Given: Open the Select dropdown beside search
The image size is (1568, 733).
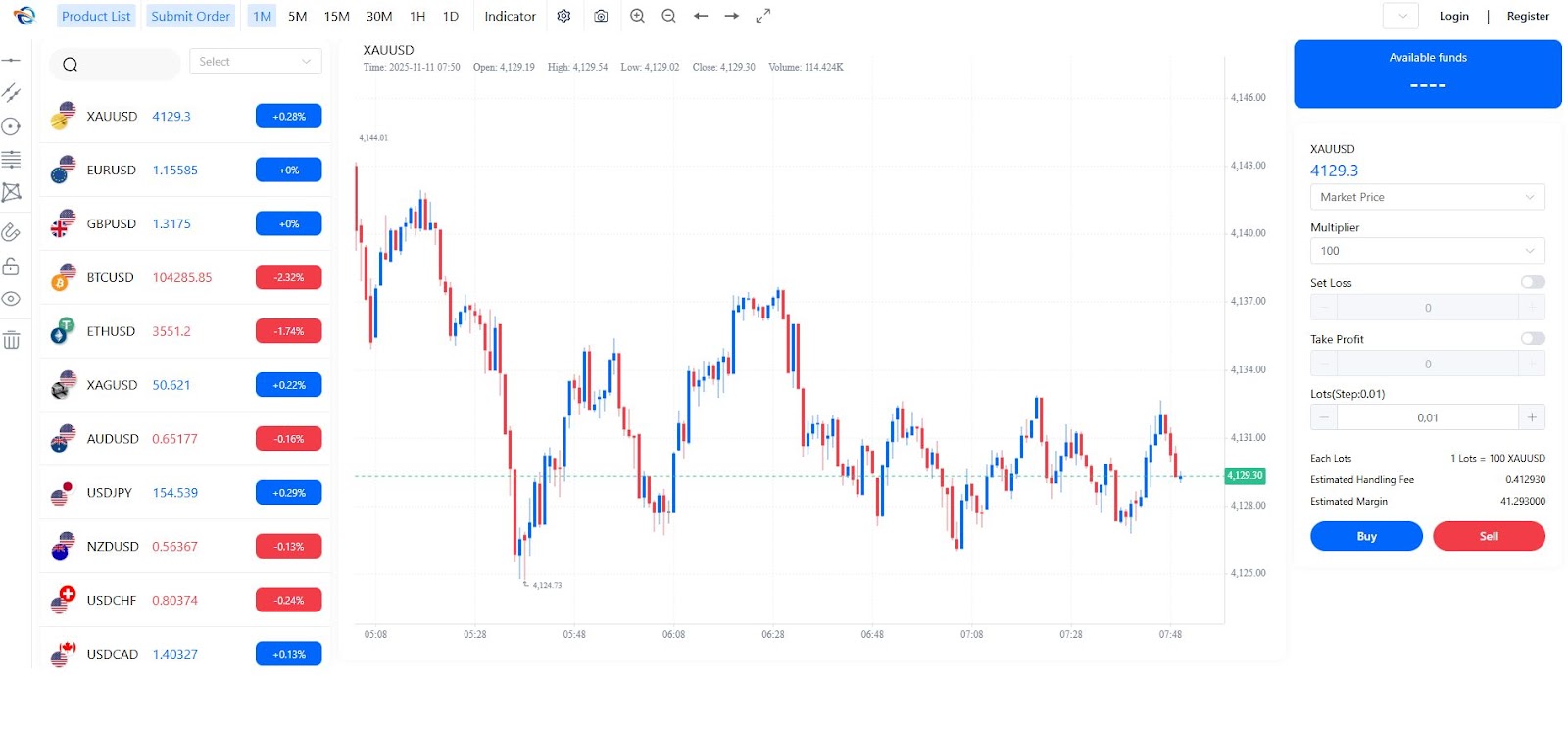Looking at the screenshot, I should pos(255,62).
